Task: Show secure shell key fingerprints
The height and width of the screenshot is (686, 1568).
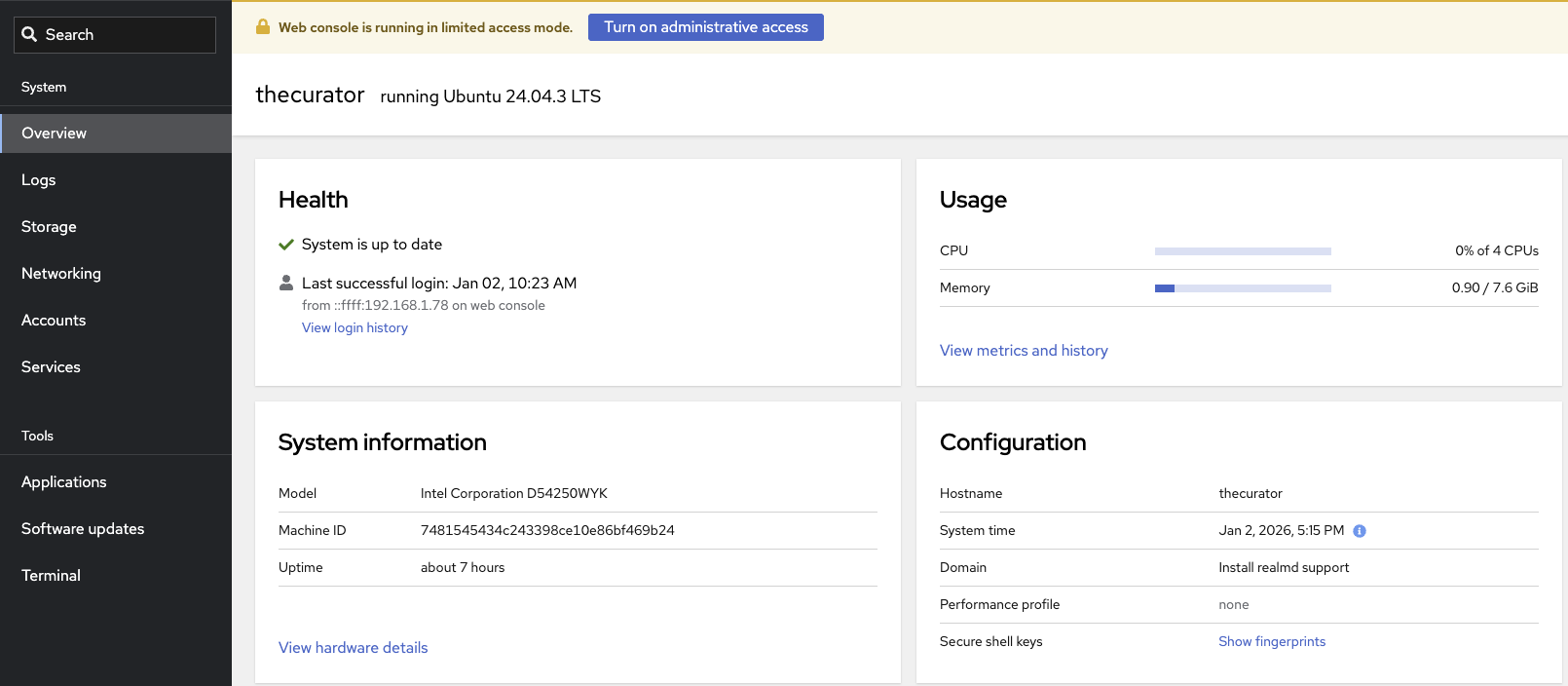Action: pos(1272,642)
